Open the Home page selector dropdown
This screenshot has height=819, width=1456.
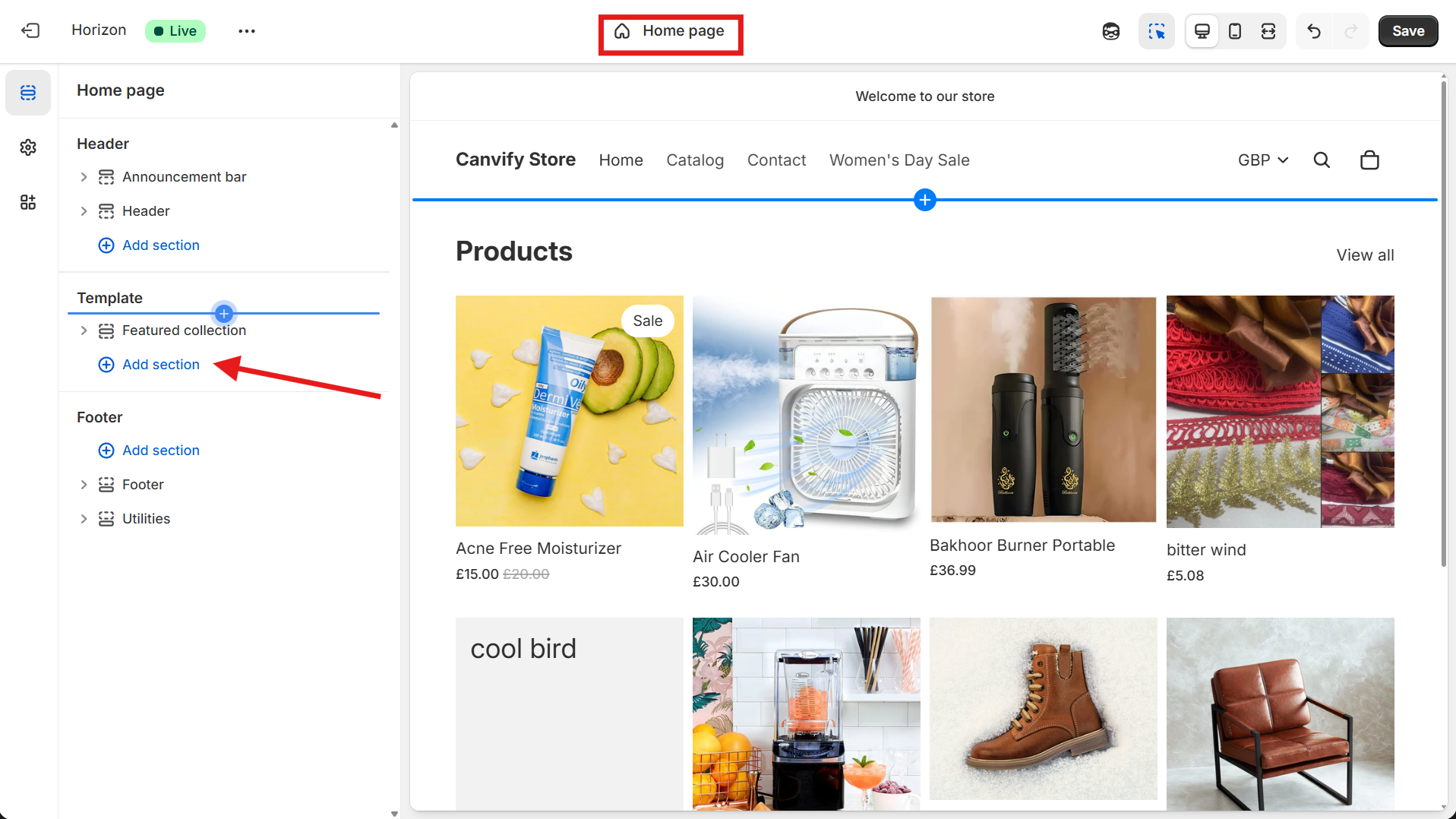click(670, 31)
